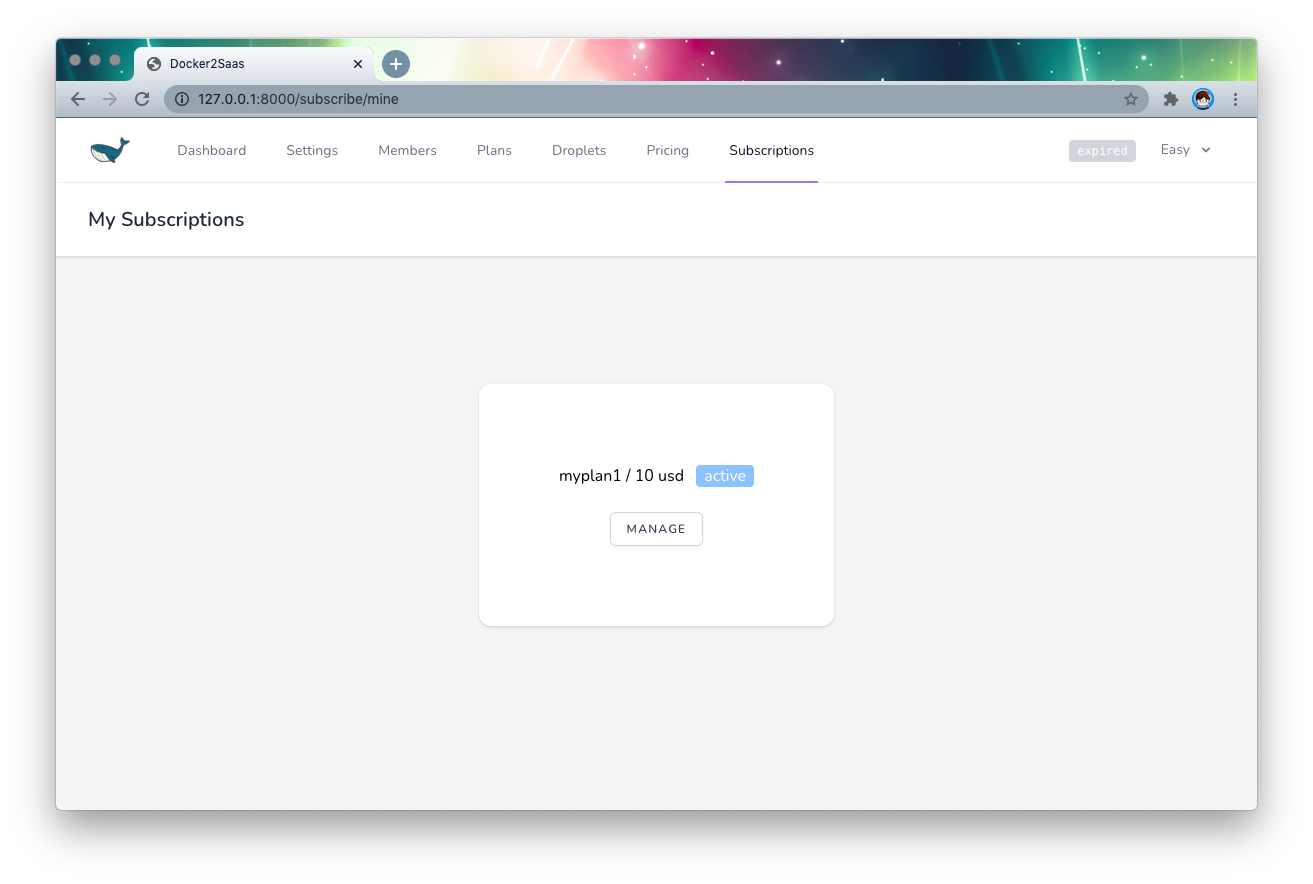This screenshot has height=884, width=1313.
Task: Close the Docker2Saas browser tab
Action: [x=358, y=63]
